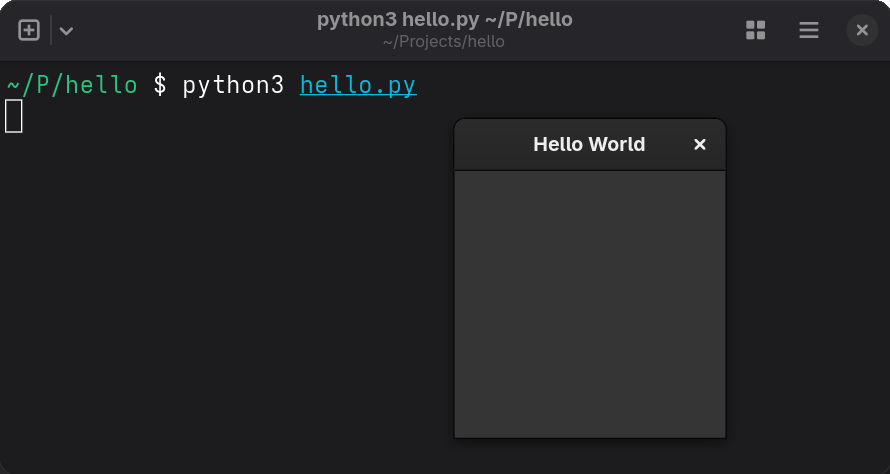Open a new terminal tab
This screenshot has height=474, width=890.
tap(29, 30)
